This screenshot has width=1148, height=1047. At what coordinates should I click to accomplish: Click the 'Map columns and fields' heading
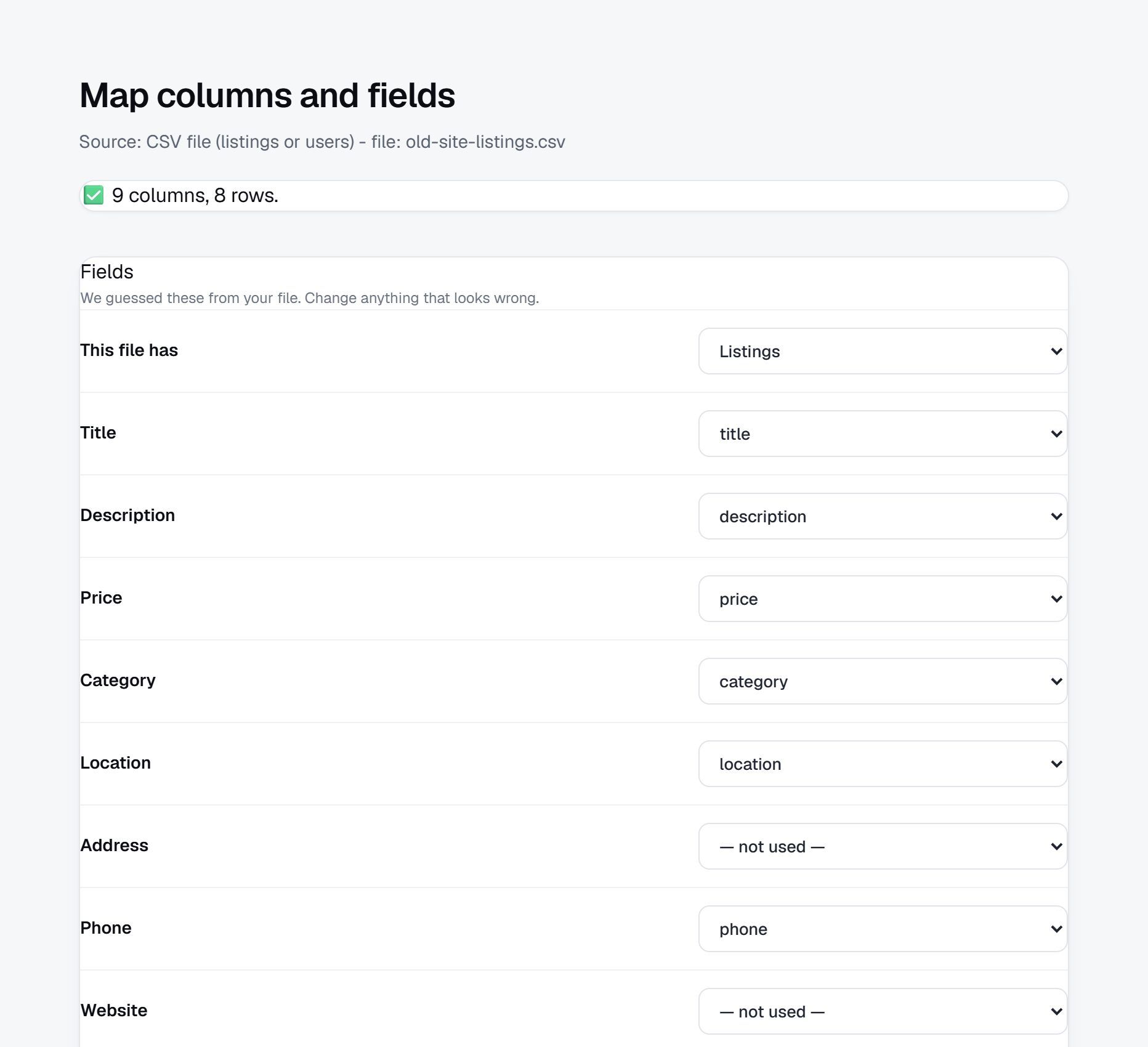pos(267,95)
